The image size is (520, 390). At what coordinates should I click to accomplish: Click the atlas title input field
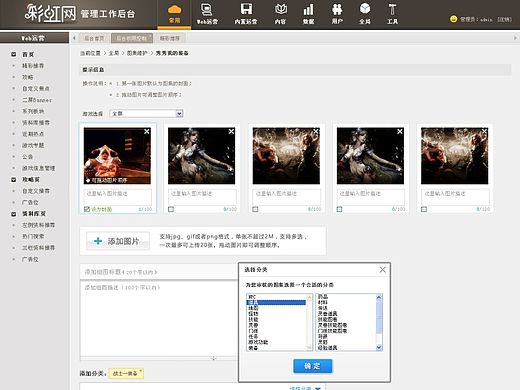click(159, 272)
